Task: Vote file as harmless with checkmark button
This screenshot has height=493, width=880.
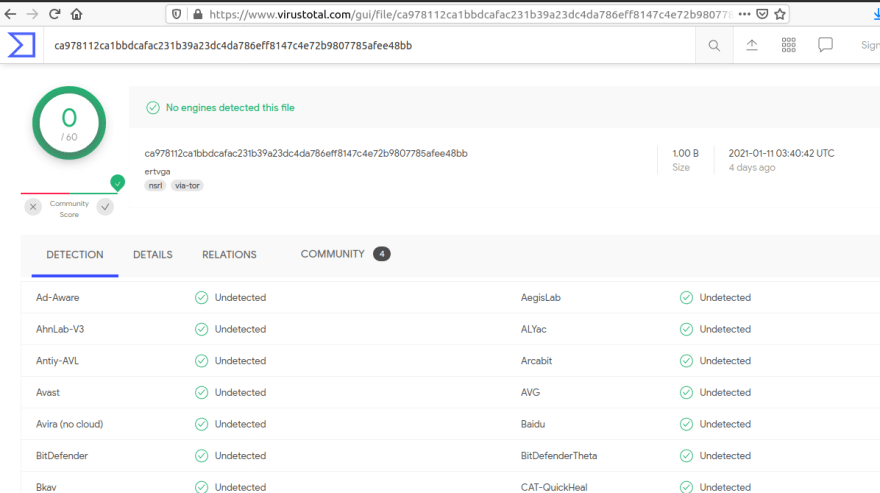Action: pos(105,207)
